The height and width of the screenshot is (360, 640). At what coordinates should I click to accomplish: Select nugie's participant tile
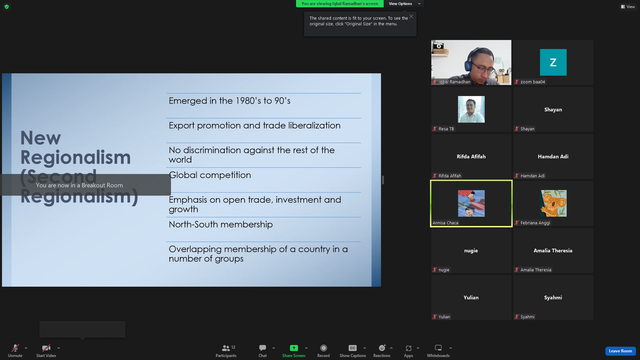point(471,250)
